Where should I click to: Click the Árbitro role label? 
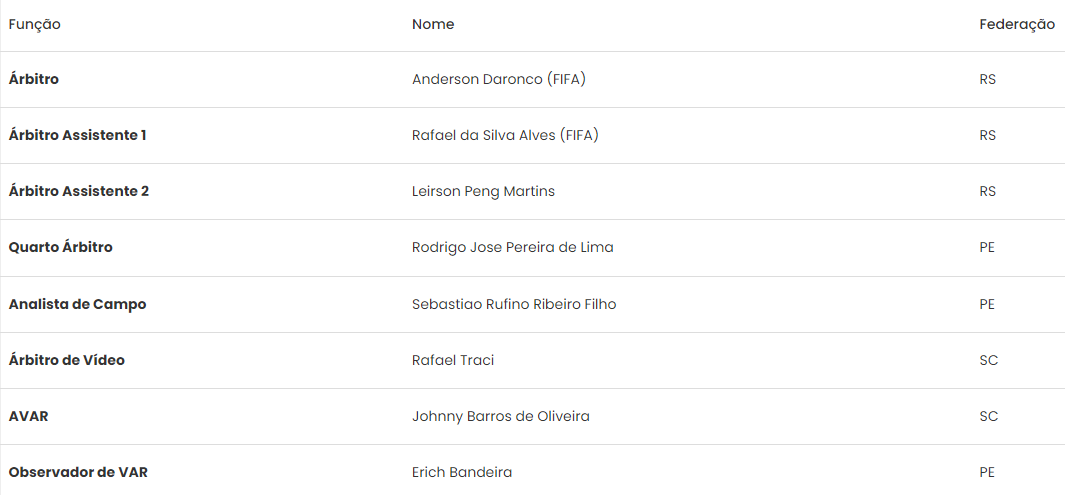click(x=34, y=79)
